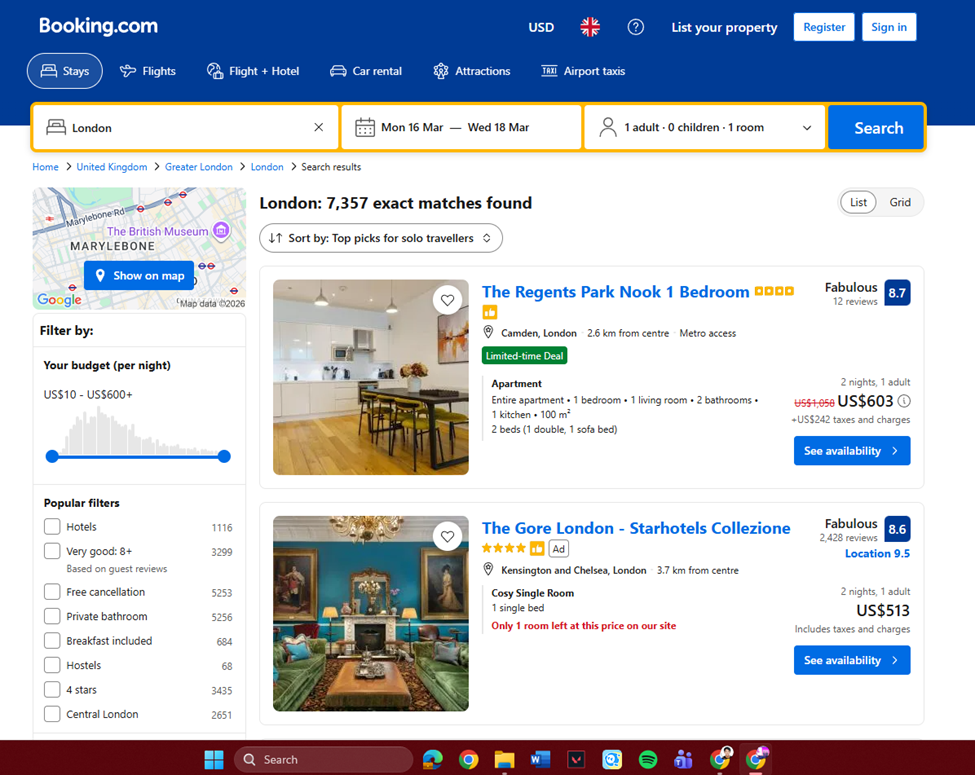The image size is (975, 775).
Task: Click the blue Search button
Action: pos(876,128)
